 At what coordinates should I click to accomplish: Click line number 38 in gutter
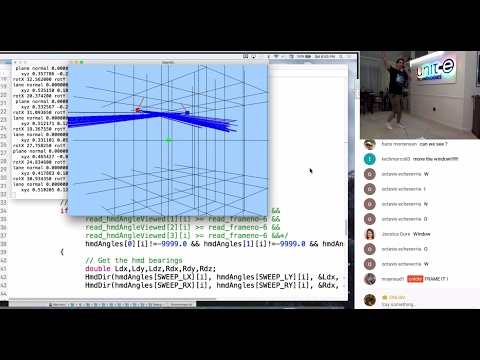click(3, 244)
